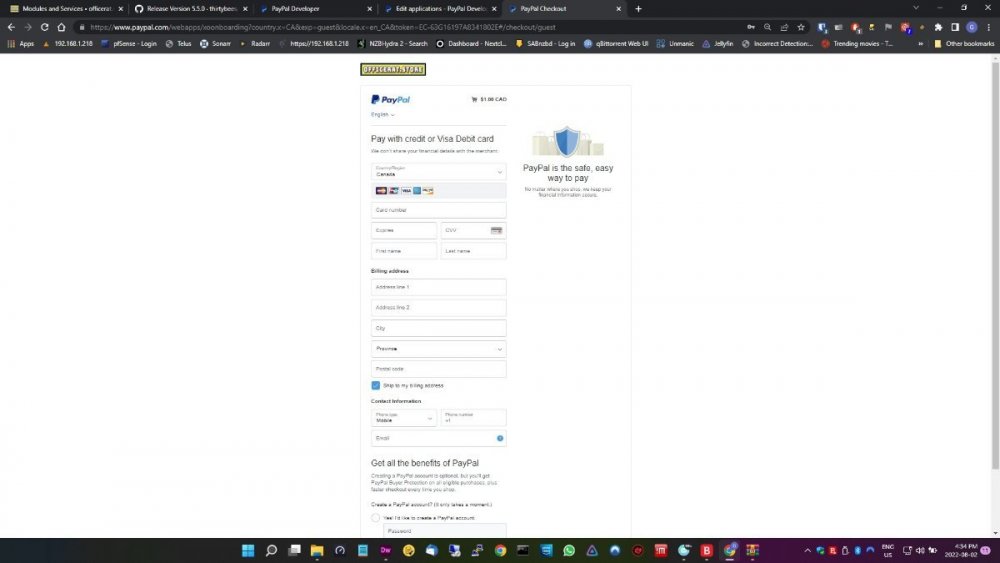Click the CVV card hint icon
The image size is (1000, 563).
pyautogui.click(x=496, y=230)
